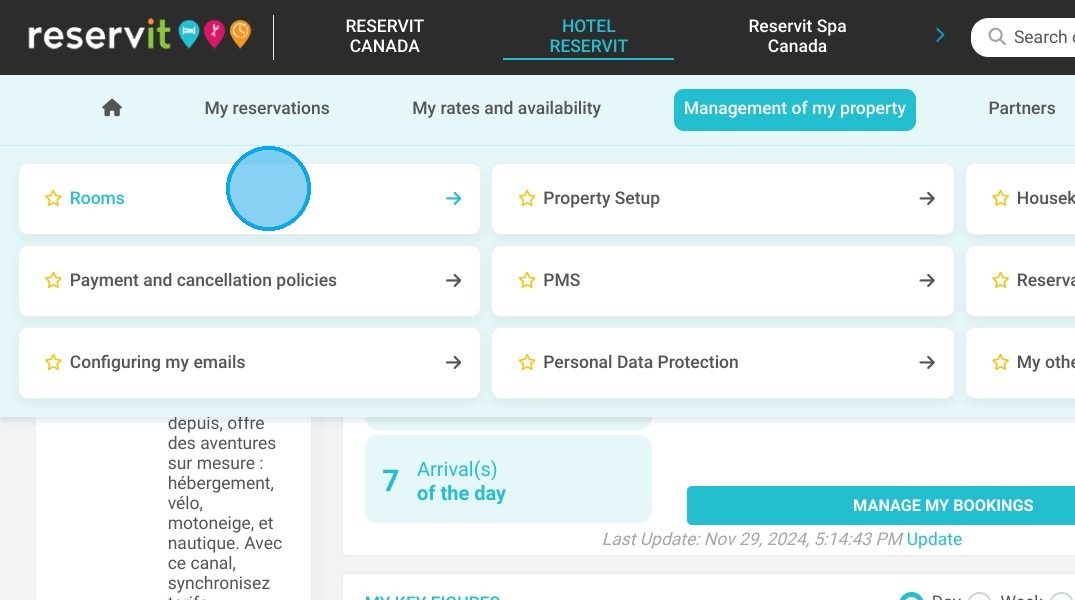This screenshot has width=1075, height=600.
Task: Go to the home icon
Action: click(x=112, y=108)
